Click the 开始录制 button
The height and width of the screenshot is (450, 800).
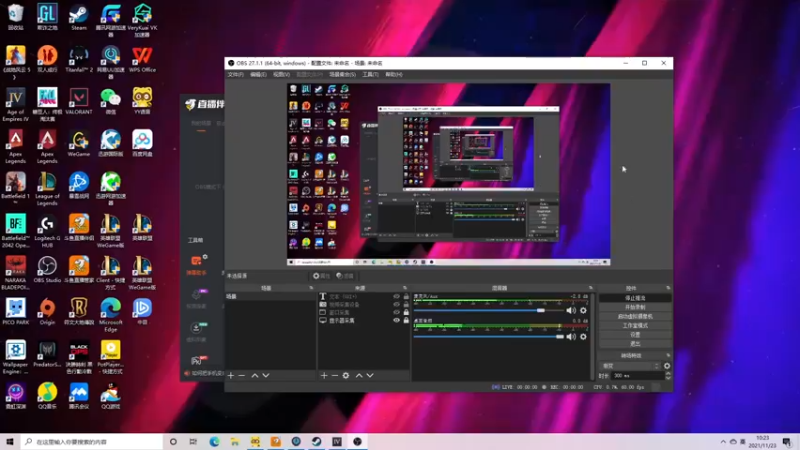[635, 307]
